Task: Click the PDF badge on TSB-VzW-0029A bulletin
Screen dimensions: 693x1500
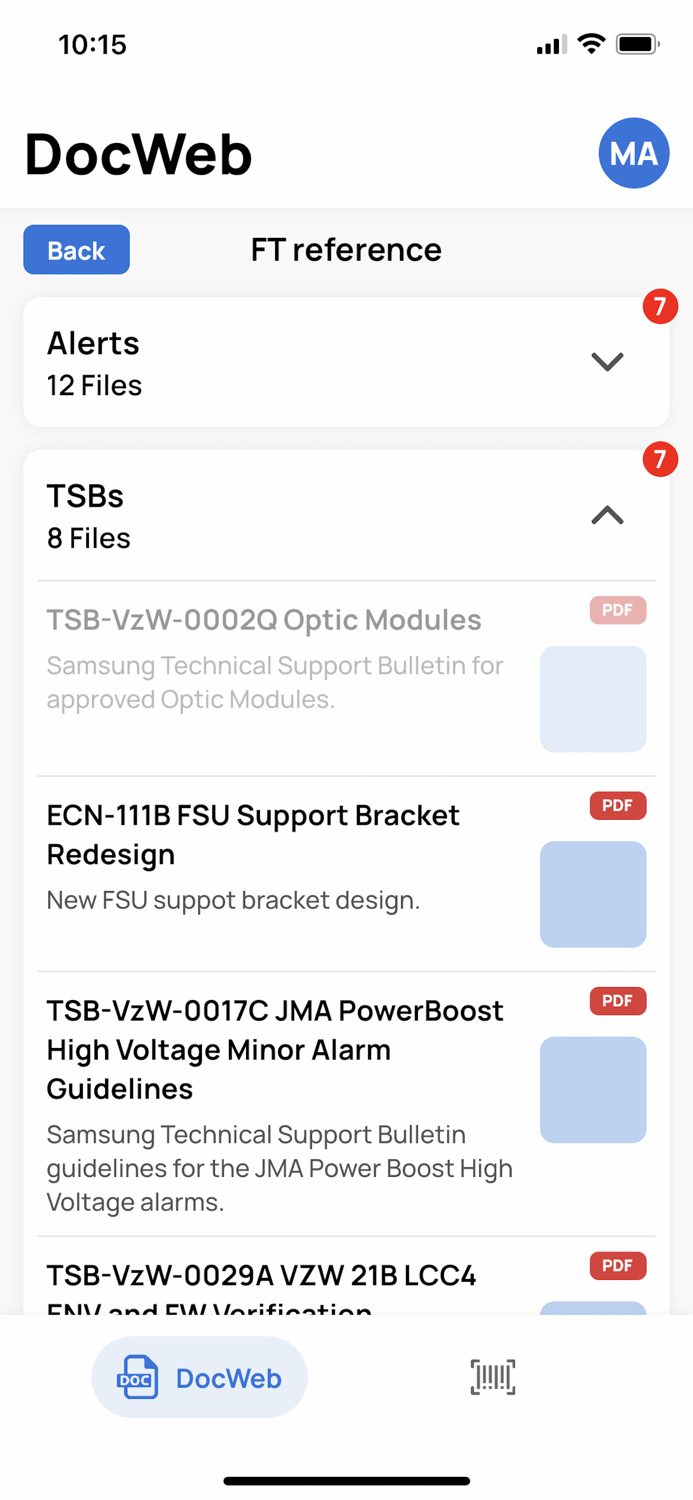Action: [617, 1266]
